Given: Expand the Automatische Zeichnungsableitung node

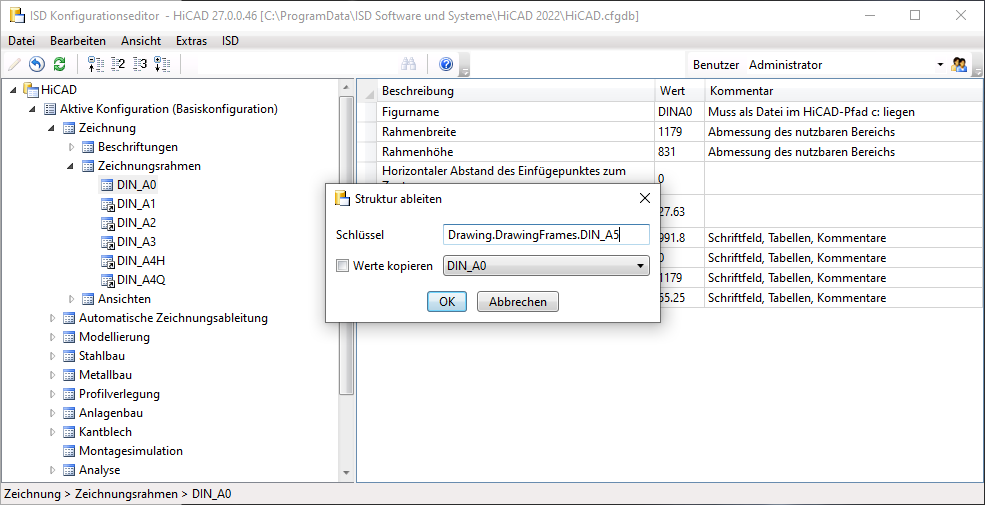Looking at the screenshot, I should (x=52, y=318).
